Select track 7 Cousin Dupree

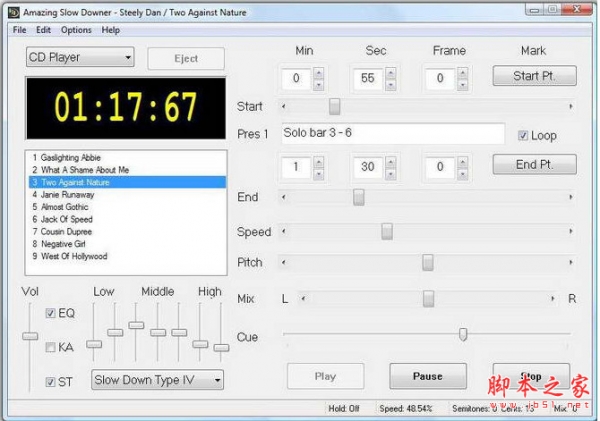(127, 232)
